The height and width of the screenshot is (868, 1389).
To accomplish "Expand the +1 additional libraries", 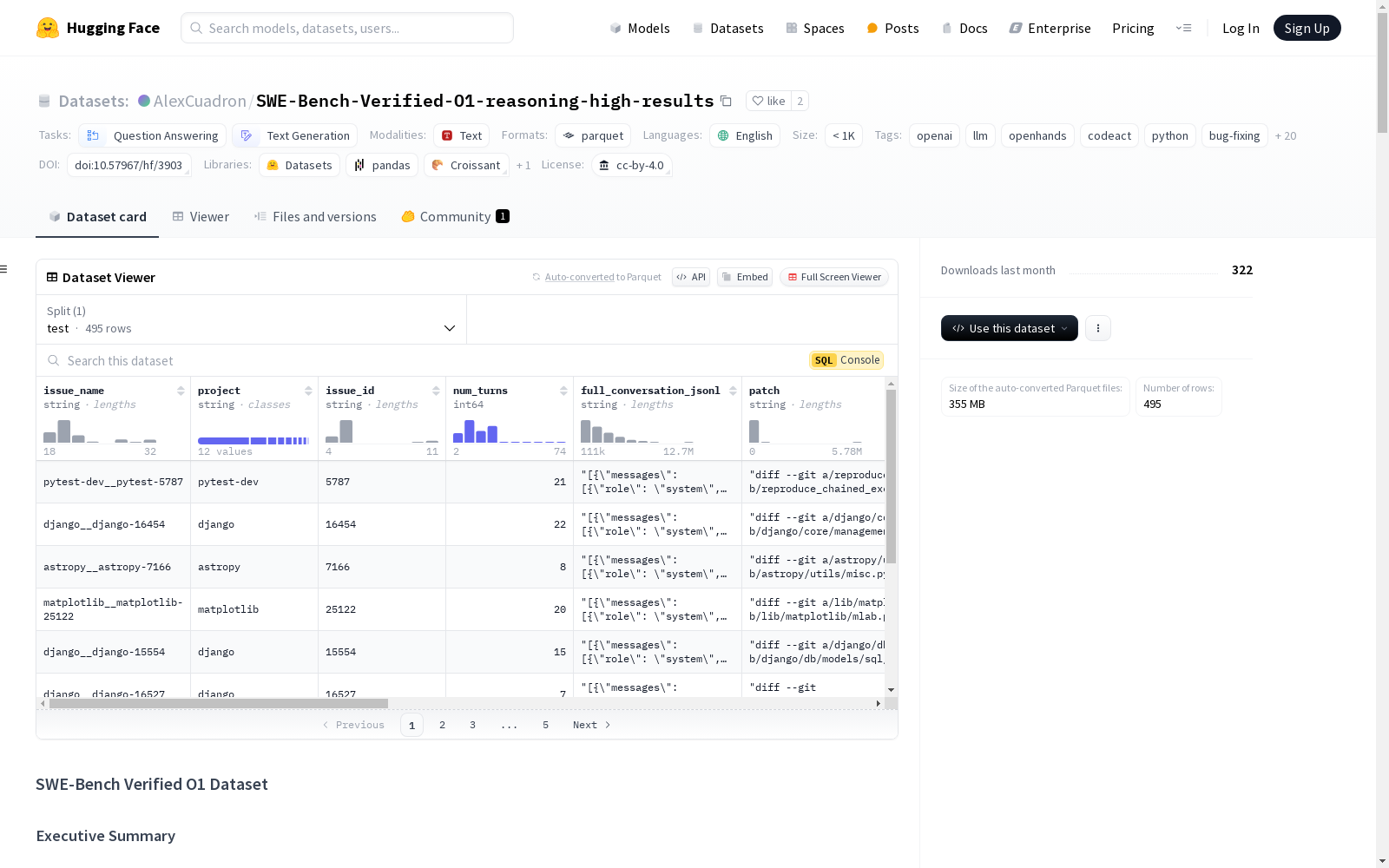I will [x=523, y=165].
